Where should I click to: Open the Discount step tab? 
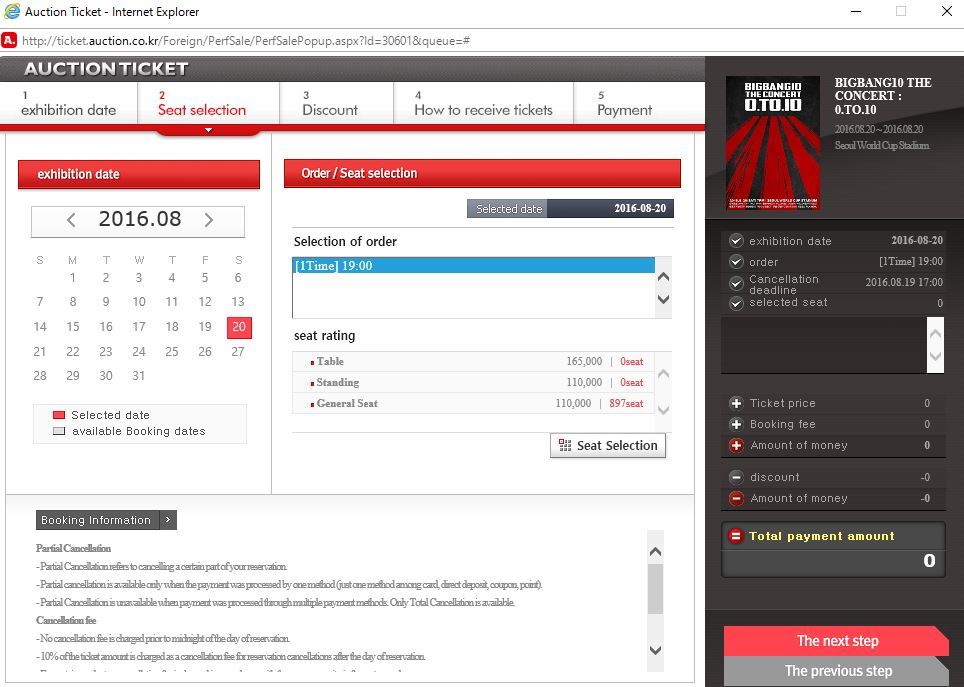click(x=336, y=103)
